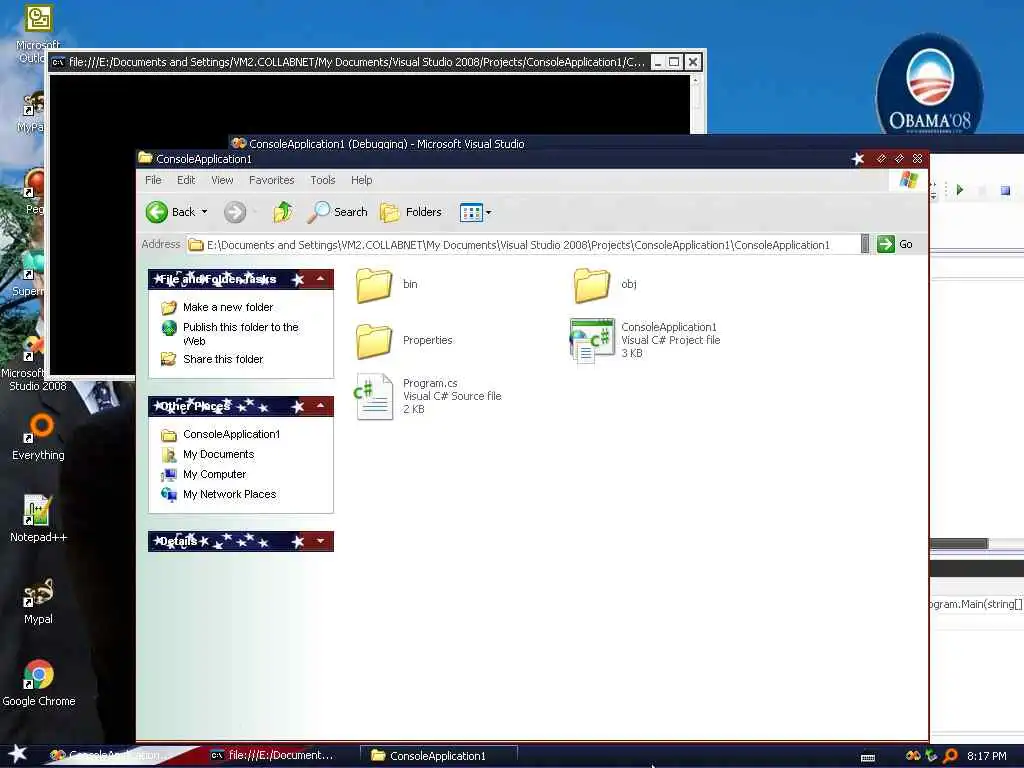
Task: Click the Visual Studio horizontal scrollbar thumb
Action: click(x=959, y=543)
